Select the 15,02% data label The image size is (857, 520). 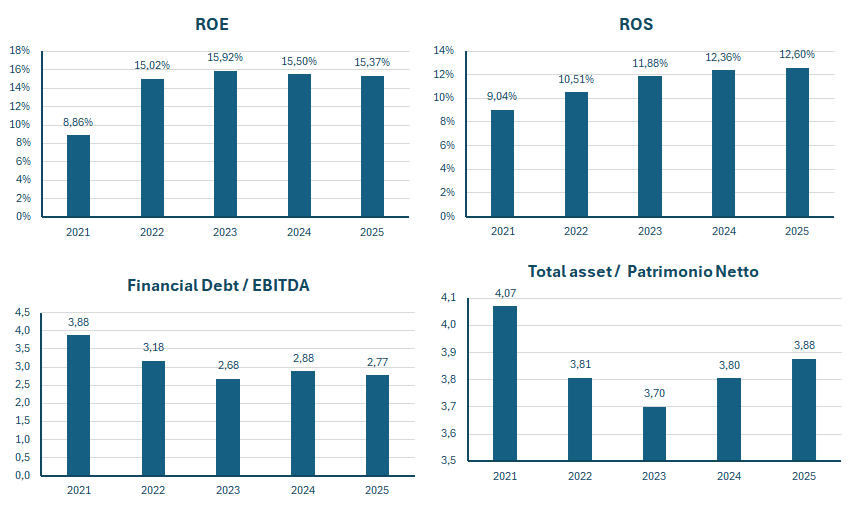(152, 66)
